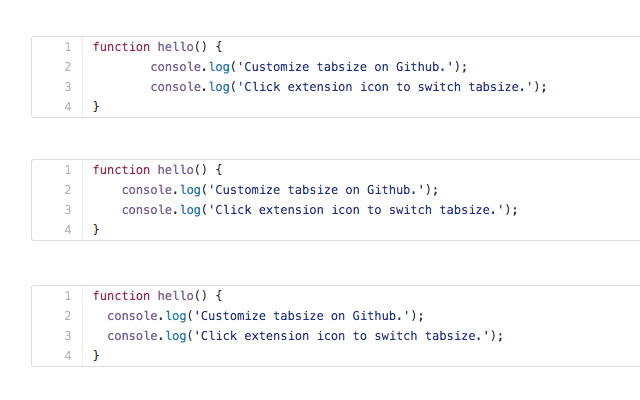The width and height of the screenshot is (640, 400).
Task: Click line number 1 in the bottom code block
Action: [67, 296]
